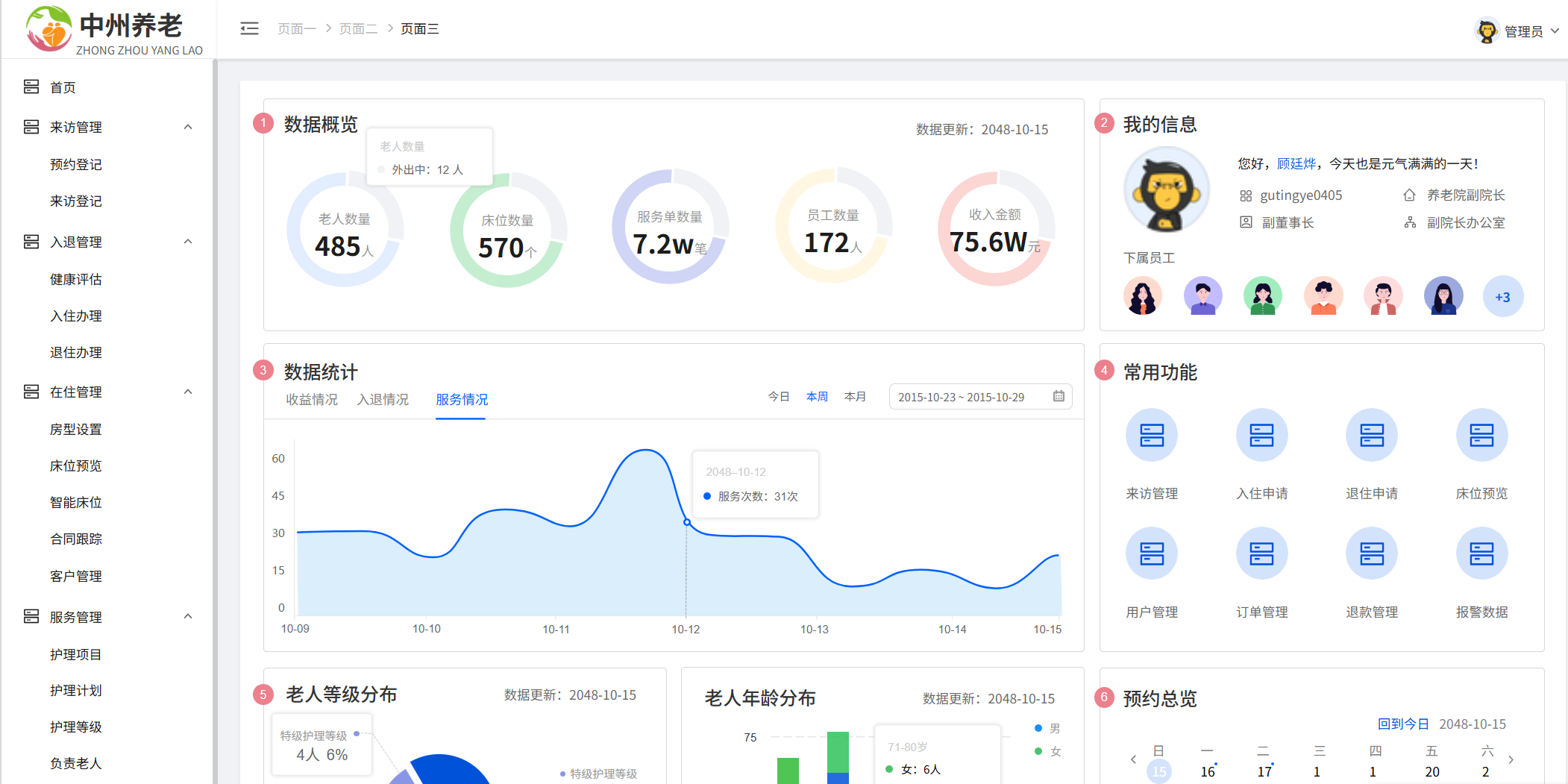Switch data range to 今日
Screen dimensions: 1568x784
pyautogui.click(x=779, y=396)
